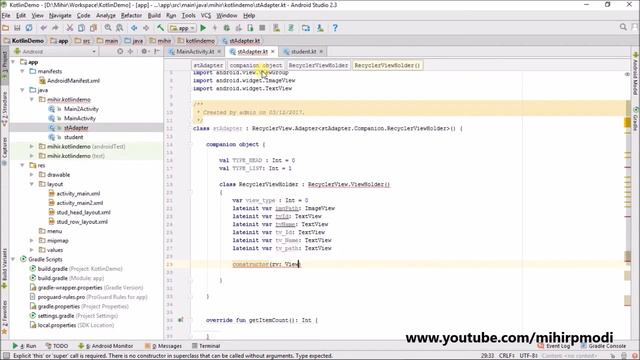
Task: Navigate Forward with the right arrow icon
Action: (x=146, y=28)
